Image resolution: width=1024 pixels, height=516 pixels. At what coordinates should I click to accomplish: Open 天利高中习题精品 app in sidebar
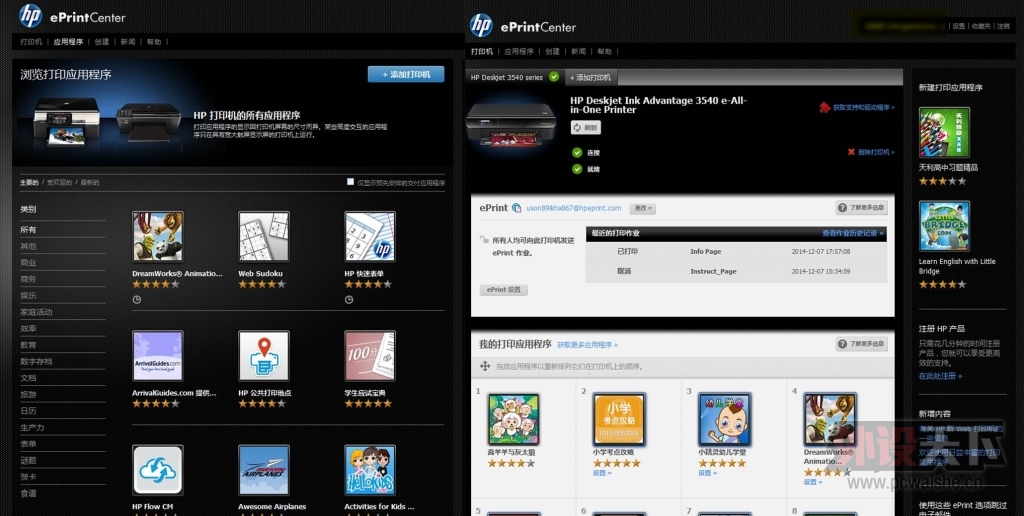(x=944, y=133)
